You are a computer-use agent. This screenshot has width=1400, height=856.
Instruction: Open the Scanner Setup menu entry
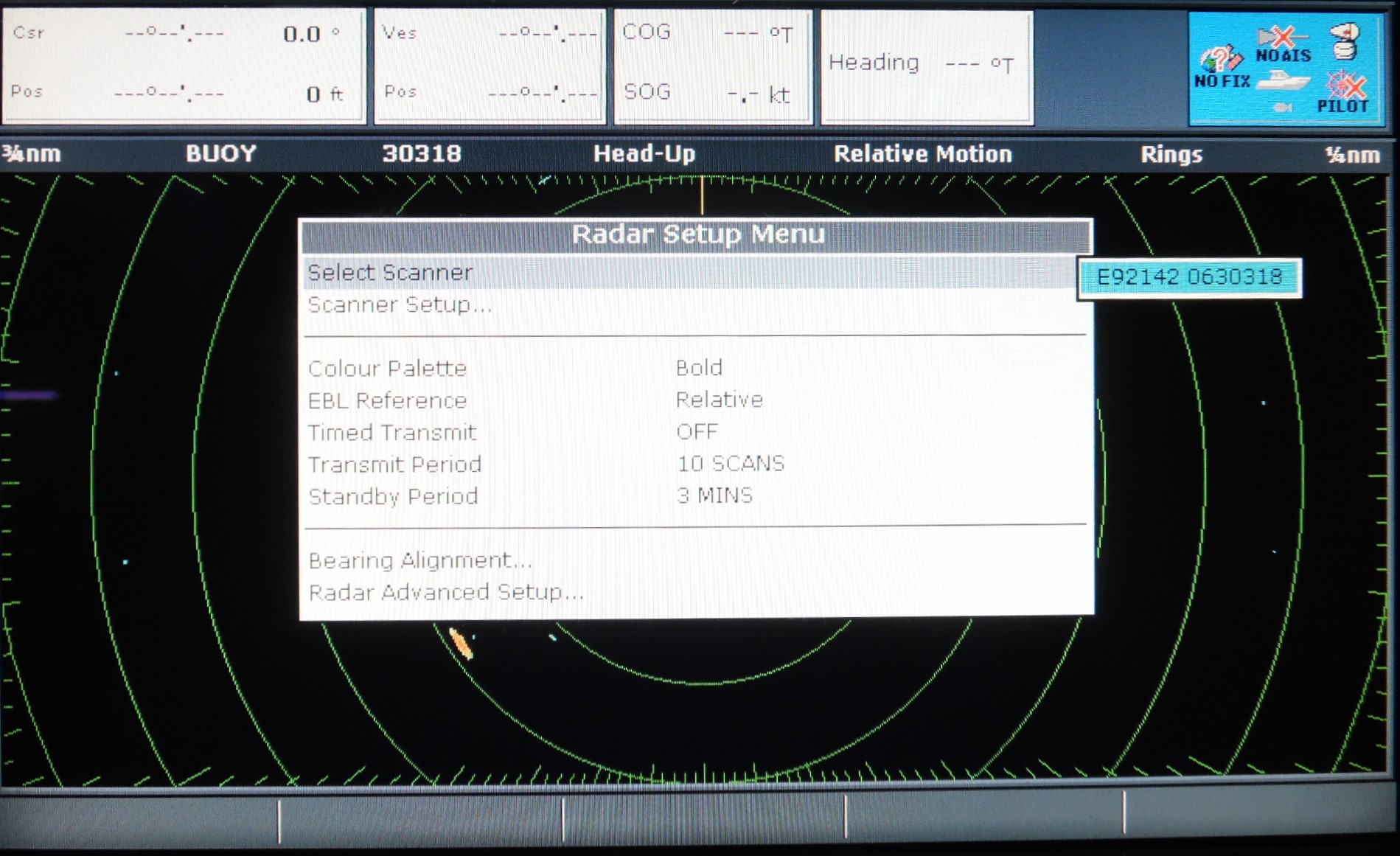pyautogui.click(x=401, y=305)
